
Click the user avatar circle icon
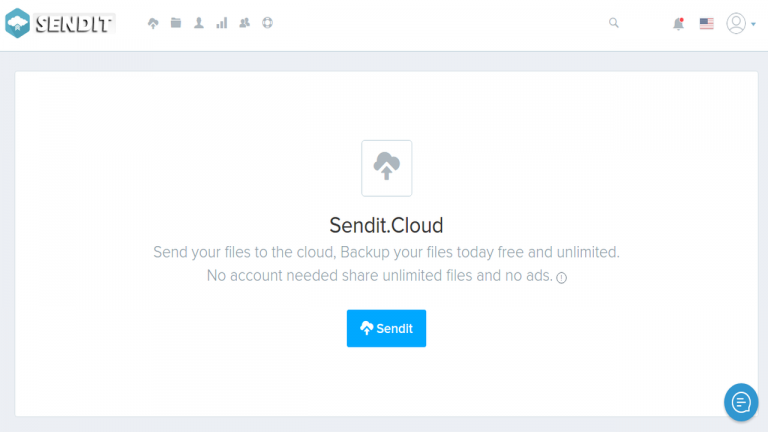pyautogui.click(x=736, y=23)
